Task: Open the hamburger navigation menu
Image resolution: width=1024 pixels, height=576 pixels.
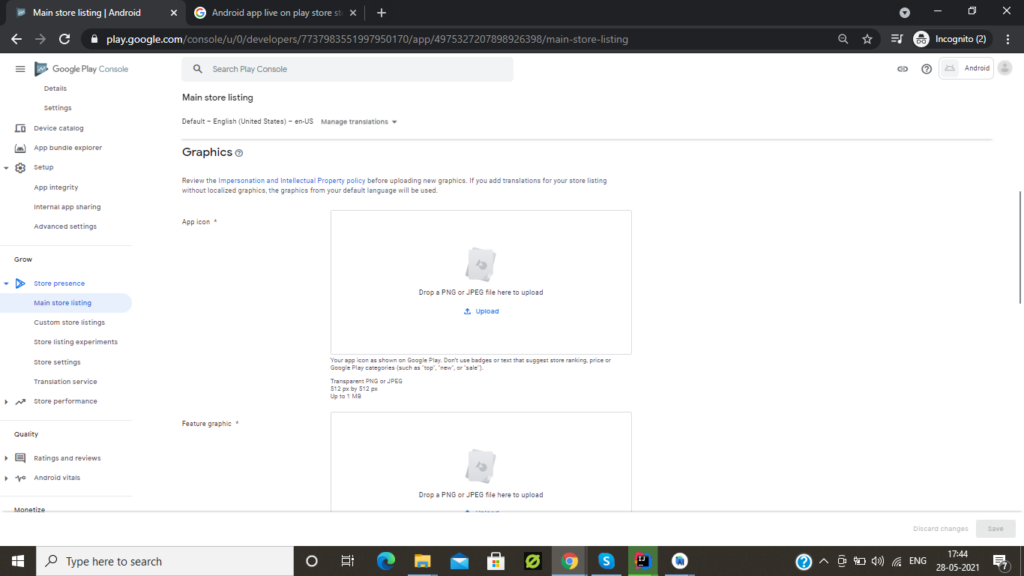Action: 19,68
